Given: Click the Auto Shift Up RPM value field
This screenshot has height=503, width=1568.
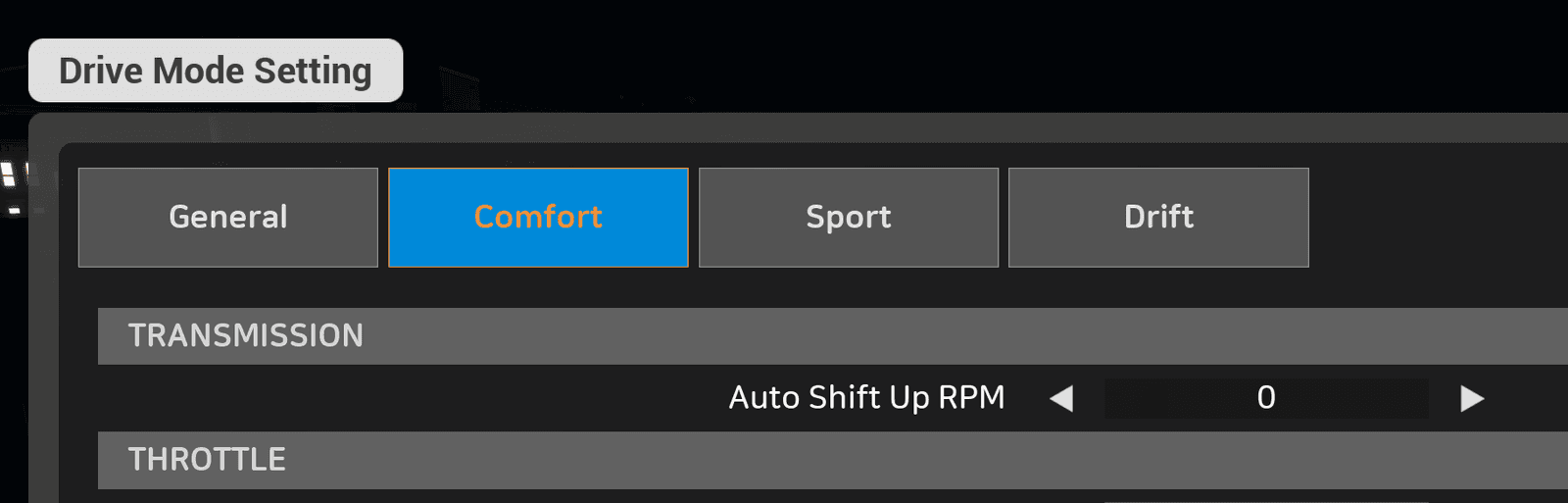Looking at the screenshot, I should [1266, 398].
